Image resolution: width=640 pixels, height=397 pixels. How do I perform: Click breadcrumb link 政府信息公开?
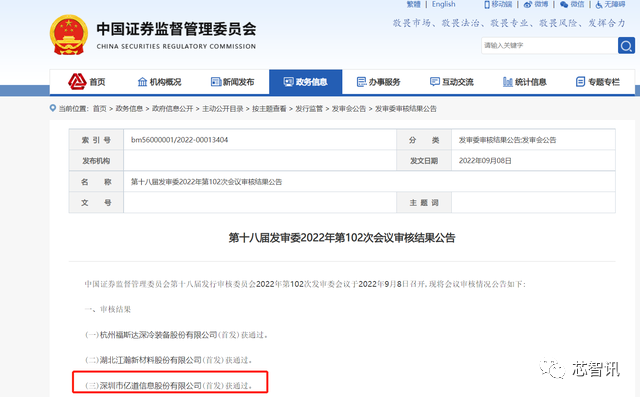coord(173,109)
